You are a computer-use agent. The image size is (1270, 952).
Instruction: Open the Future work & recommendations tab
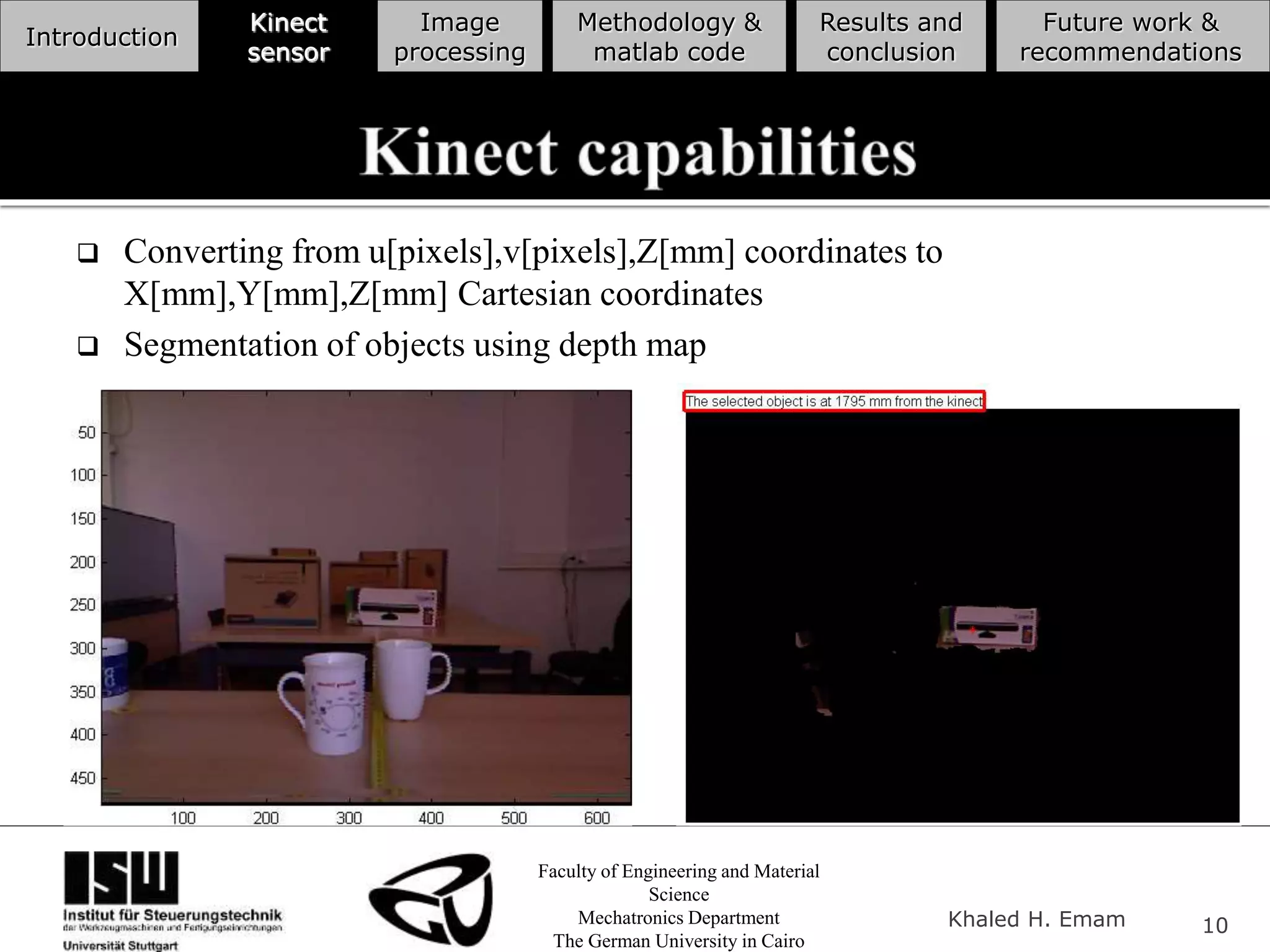click(1132, 36)
